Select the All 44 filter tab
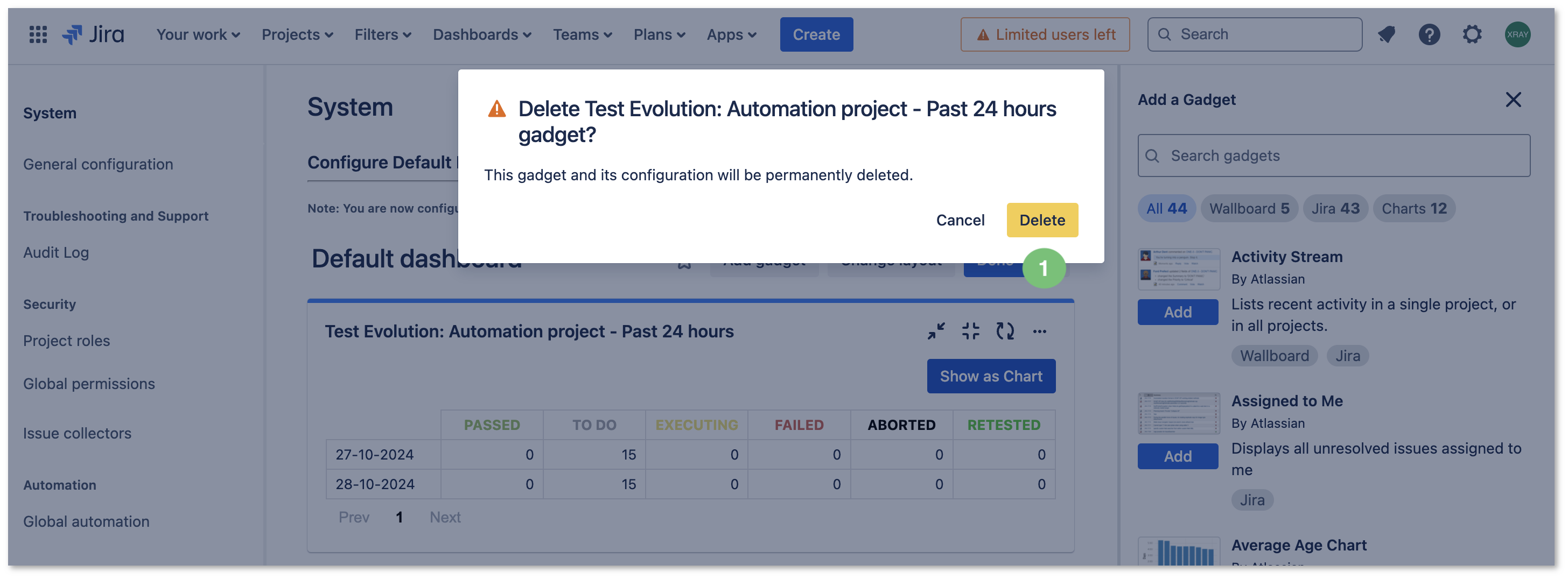The height and width of the screenshot is (579, 1568). pos(1166,209)
